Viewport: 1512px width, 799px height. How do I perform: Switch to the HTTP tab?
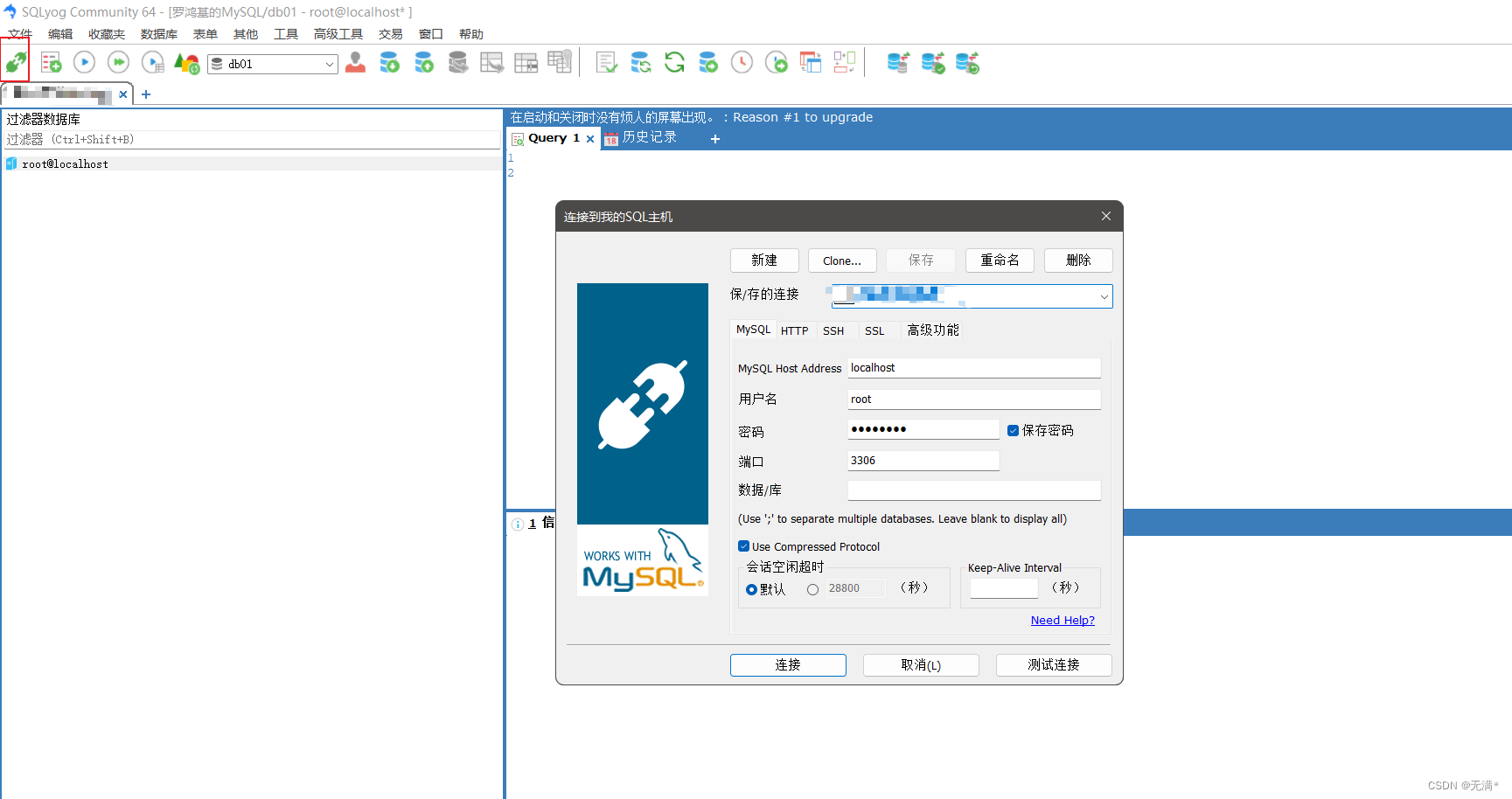[x=794, y=330]
